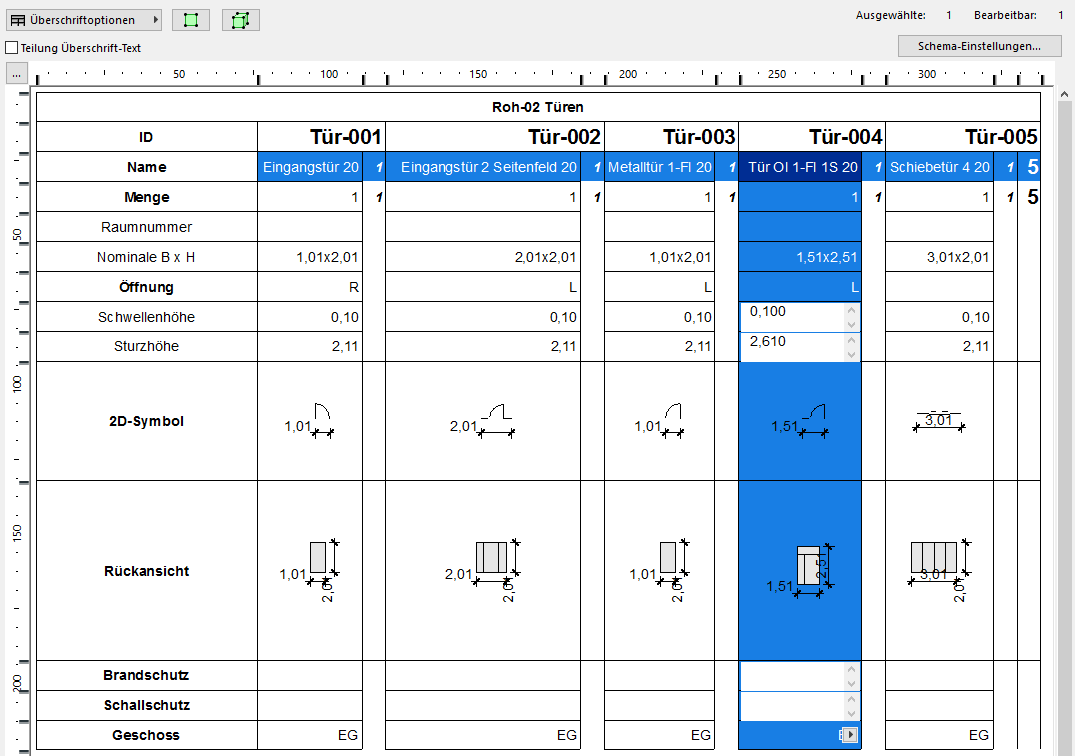Viewport: 1075px width, 756px height.
Task: Click EG Geschoss cell for Tür-005
Action: tap(939, 735)
